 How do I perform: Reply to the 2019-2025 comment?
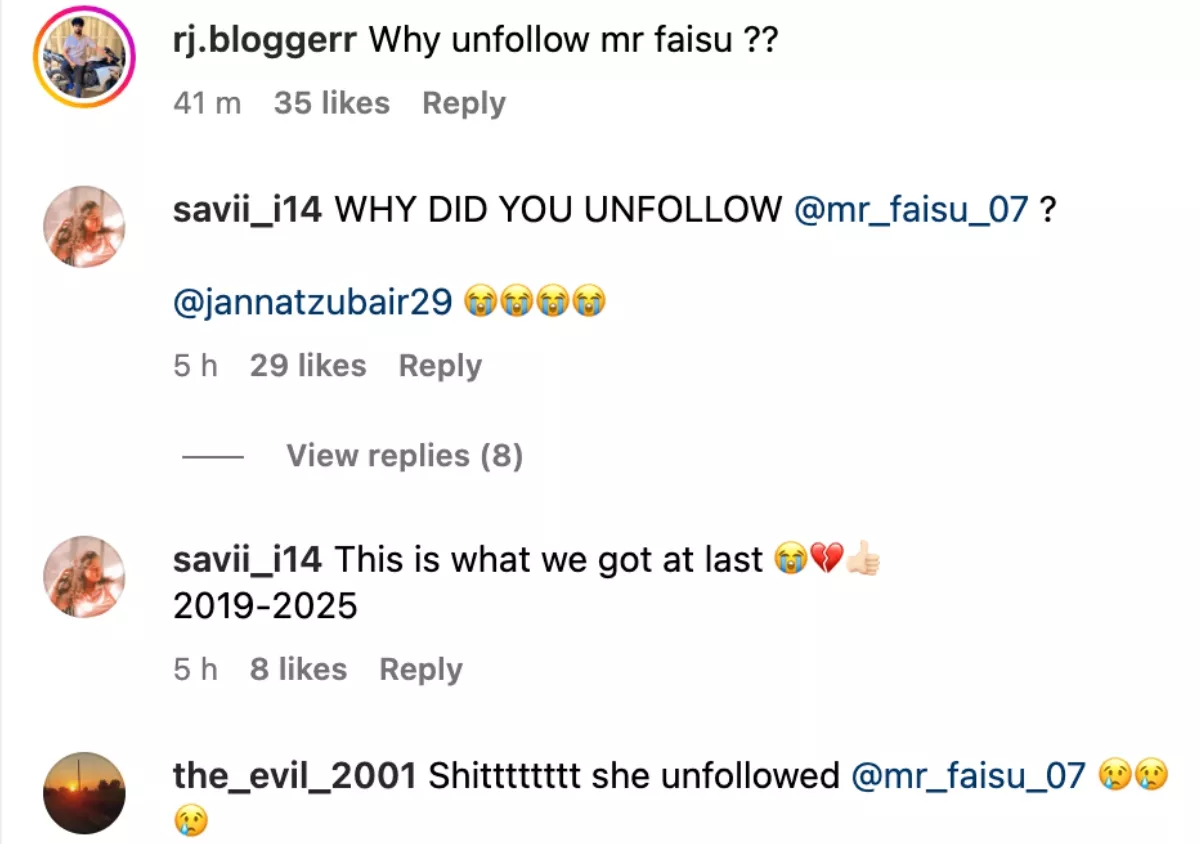pyautogui.click(x=421, y=669)
